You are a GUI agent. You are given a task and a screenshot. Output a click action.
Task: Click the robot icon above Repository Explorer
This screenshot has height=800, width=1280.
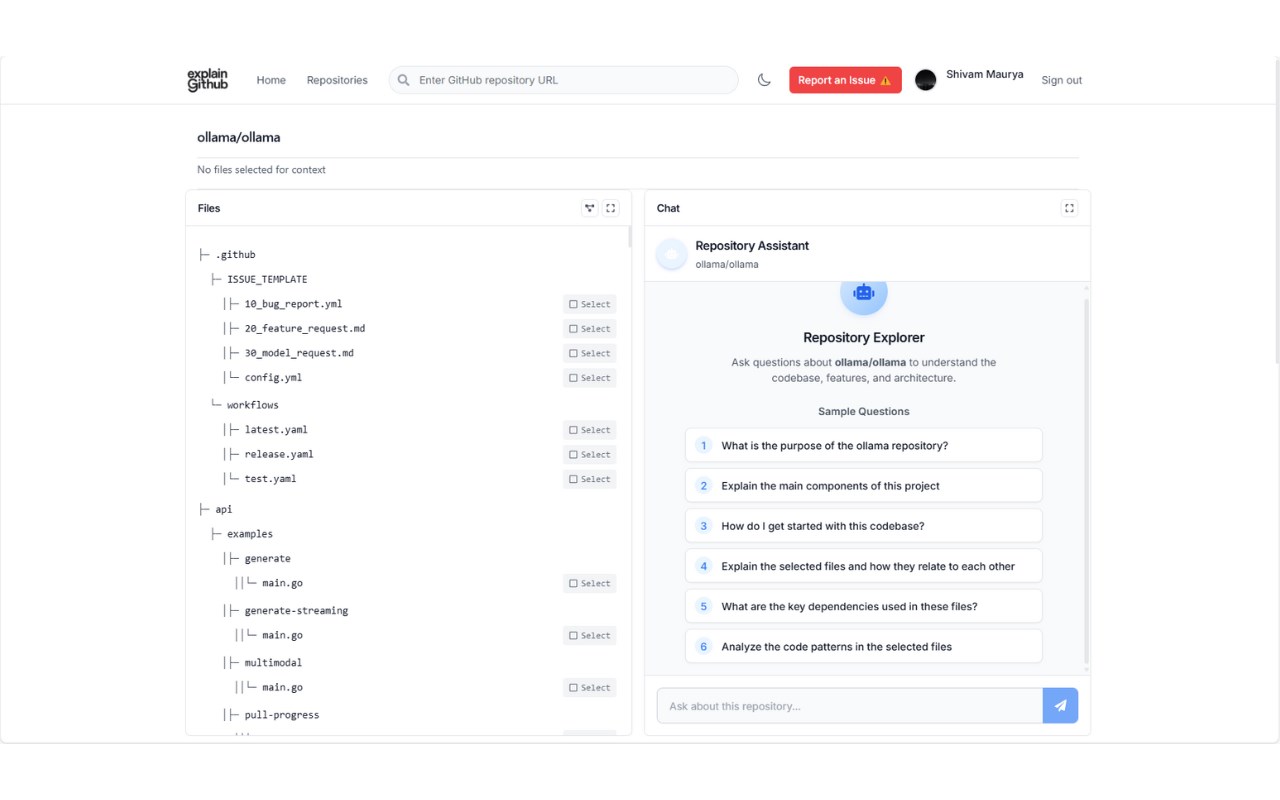pyautogui.click(x=864, y=293)
